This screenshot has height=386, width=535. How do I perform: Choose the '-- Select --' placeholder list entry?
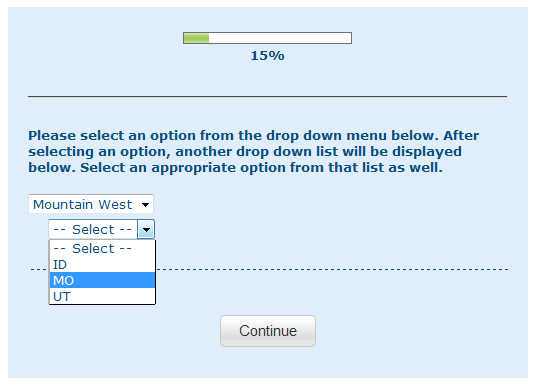point(102,248)
